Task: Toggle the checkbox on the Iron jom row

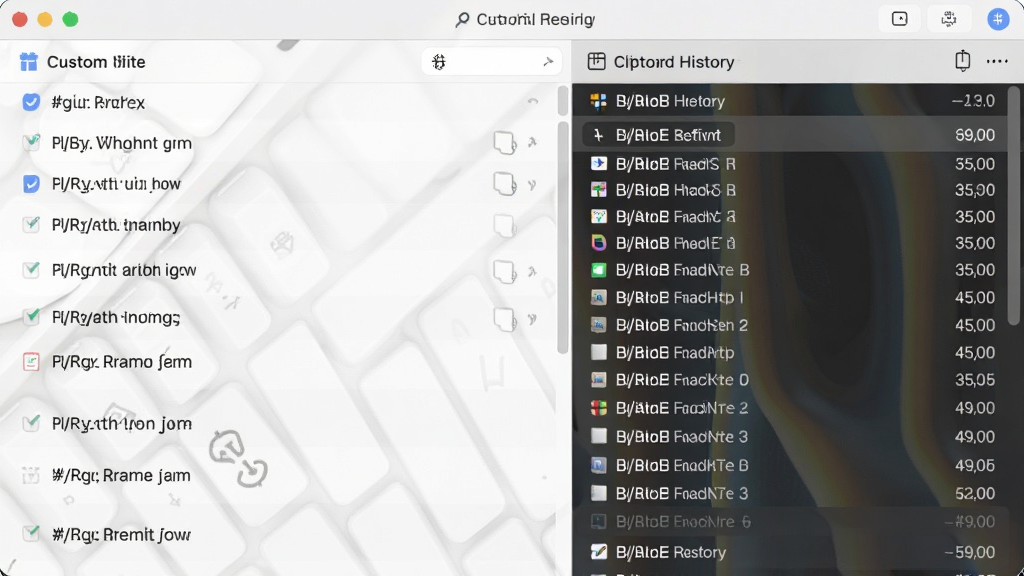Action: coord(31,423)
